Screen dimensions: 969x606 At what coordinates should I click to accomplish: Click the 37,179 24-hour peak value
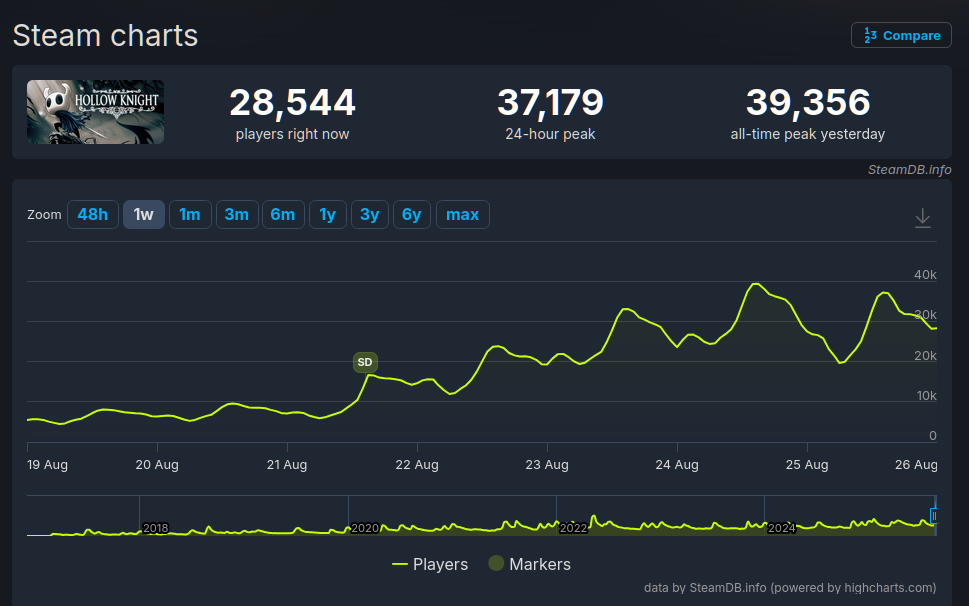tap(550, 103)
